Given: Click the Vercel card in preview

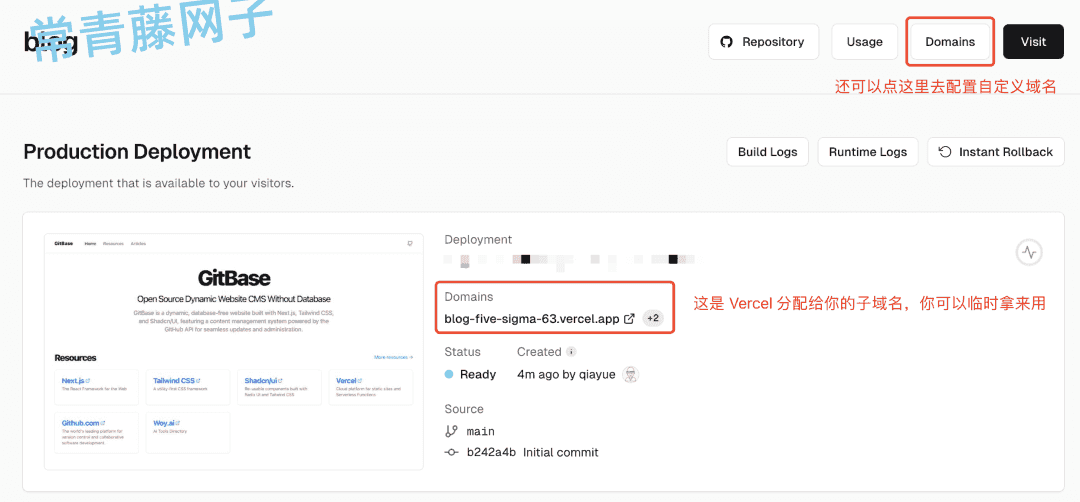Looking at the screenshot, I should click(371, 387).
